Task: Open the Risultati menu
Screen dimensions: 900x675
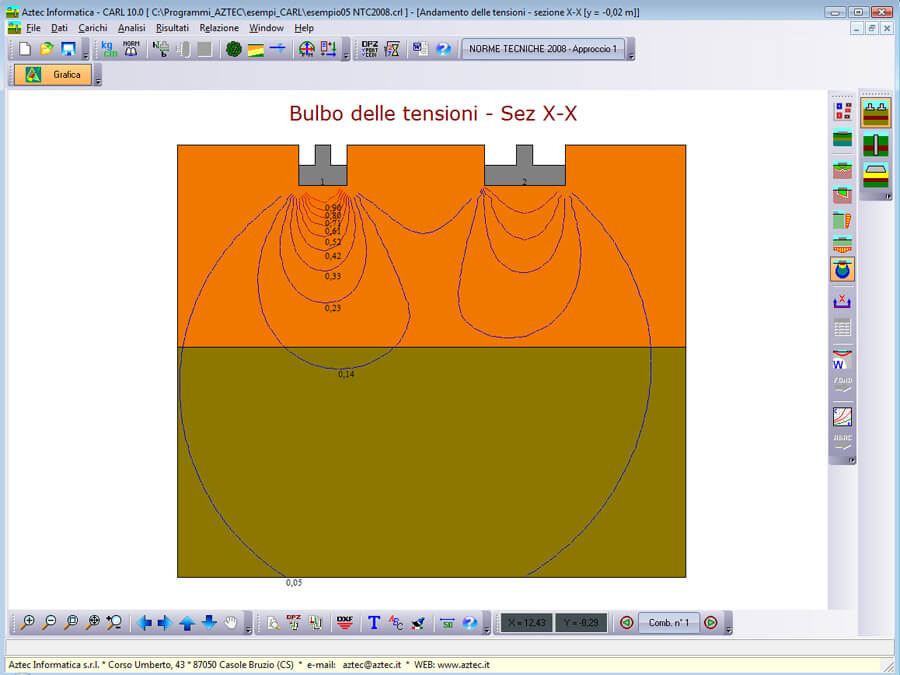Action: pos(172,28)
